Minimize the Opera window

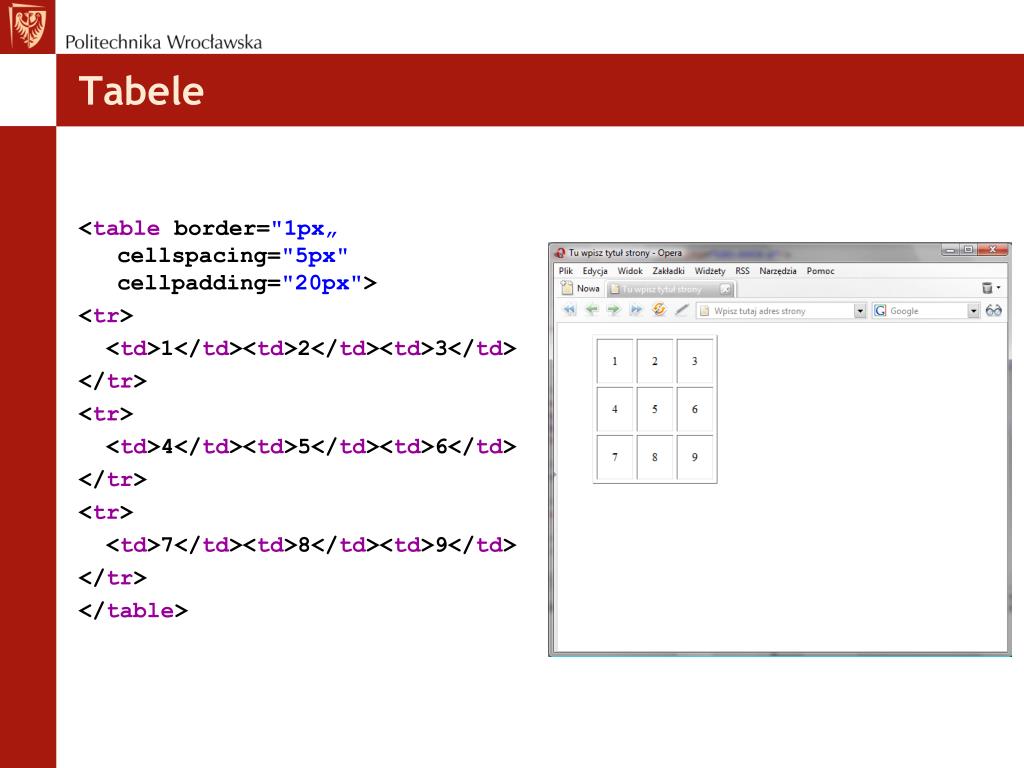point(950,249)
